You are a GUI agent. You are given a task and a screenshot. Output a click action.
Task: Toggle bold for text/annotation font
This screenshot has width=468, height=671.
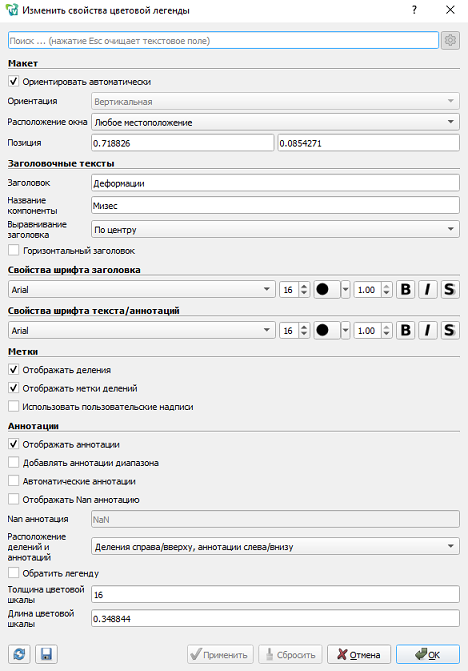406,330
